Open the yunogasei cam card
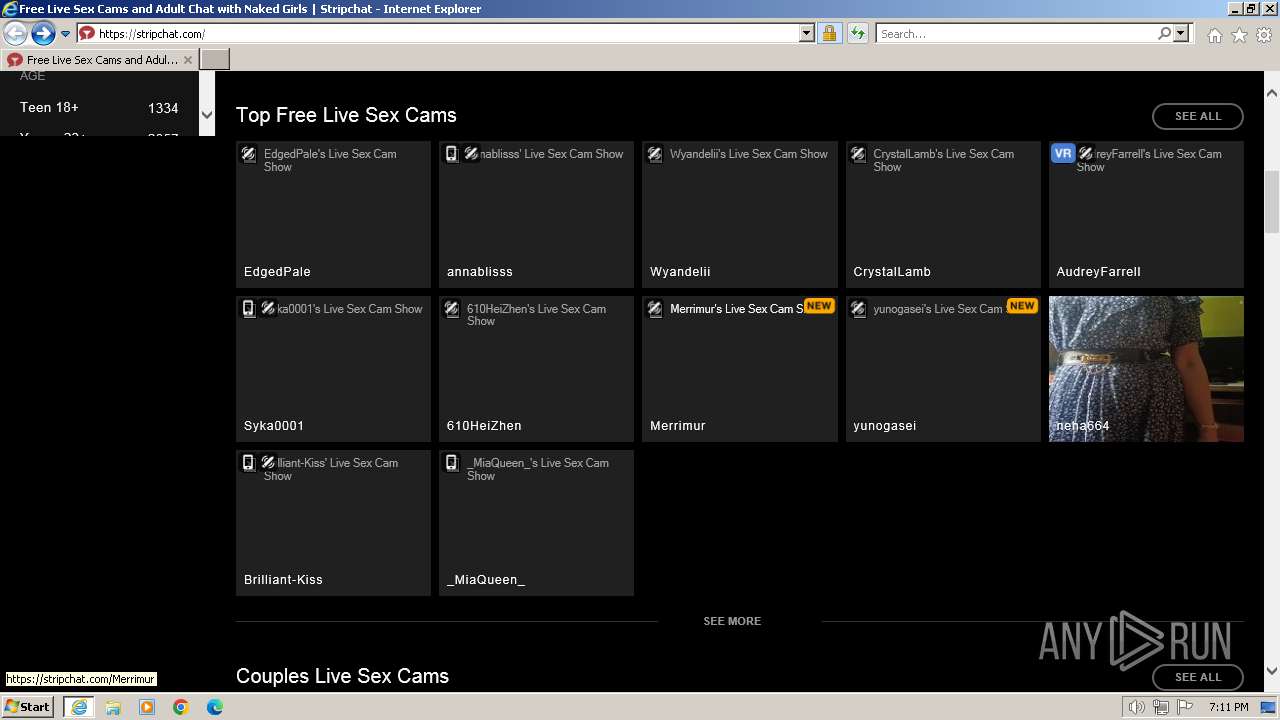 pos(943,369)
